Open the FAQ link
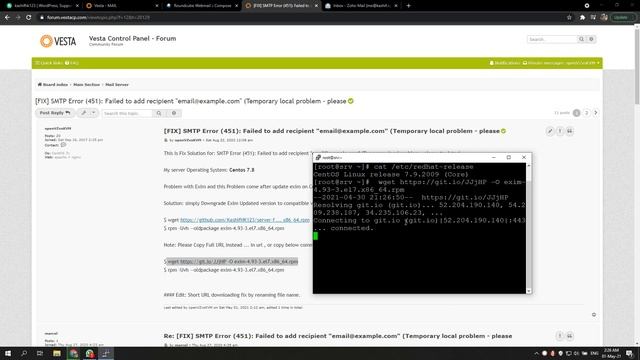640x360 pixels. point(72,63)
